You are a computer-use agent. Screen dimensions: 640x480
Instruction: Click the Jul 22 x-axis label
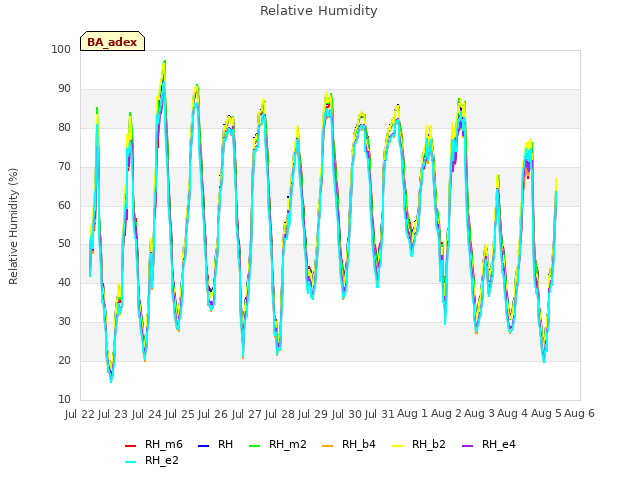pos(80,414)
